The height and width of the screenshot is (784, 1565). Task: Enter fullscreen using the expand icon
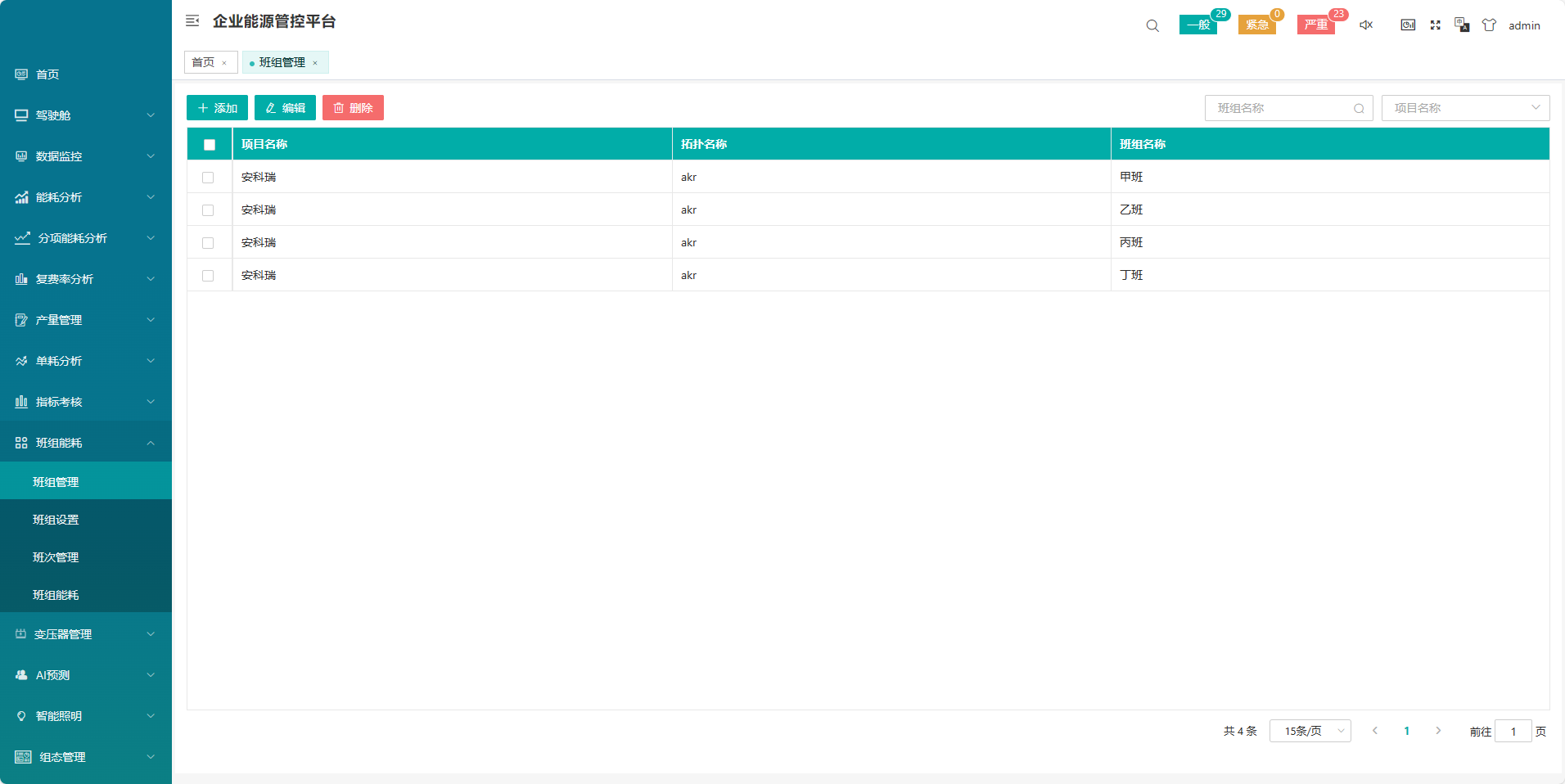tap(1435, 25)
